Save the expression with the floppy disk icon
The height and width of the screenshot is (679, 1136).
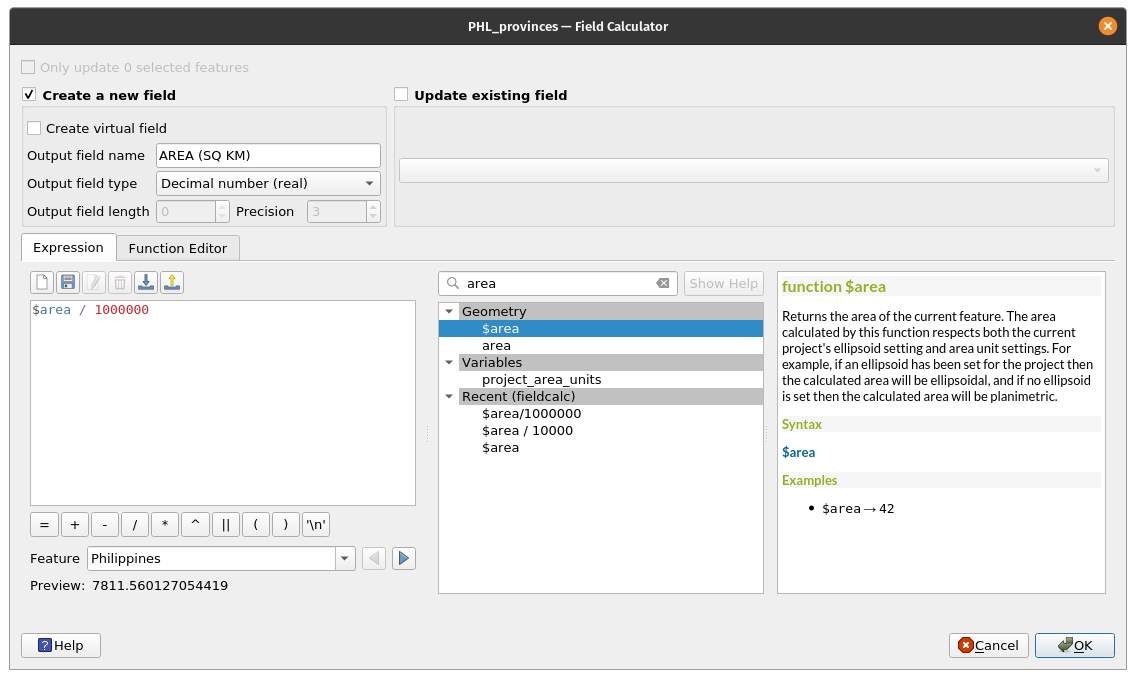pos(68,283)
